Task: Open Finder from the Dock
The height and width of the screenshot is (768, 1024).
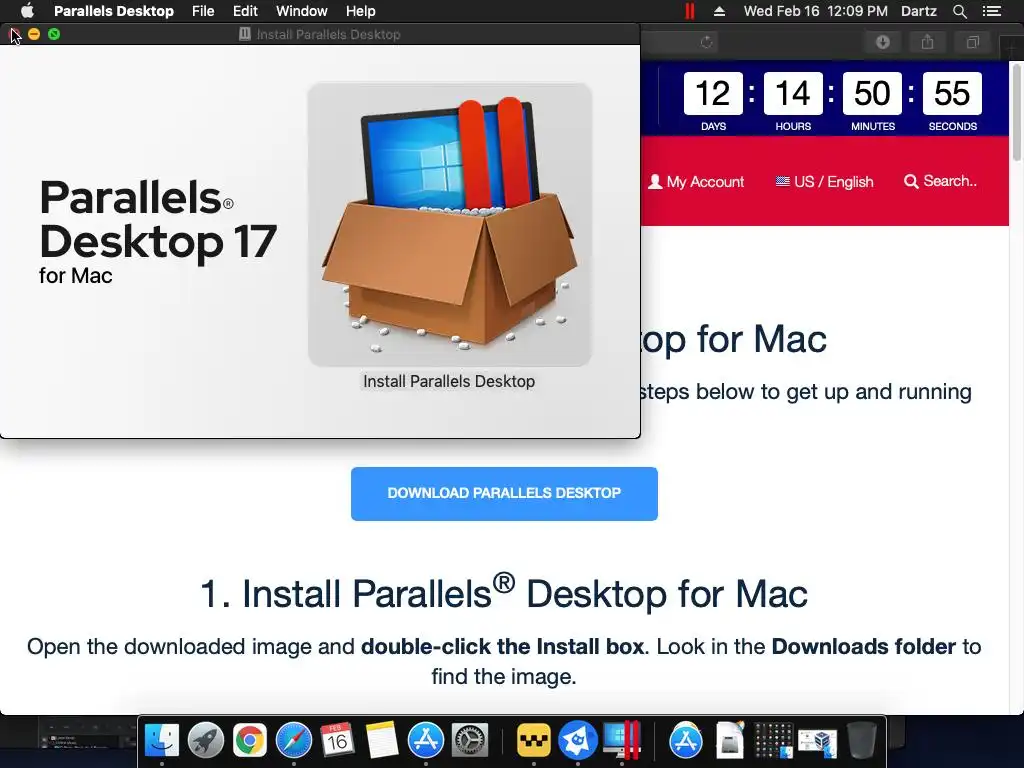Action: [161, 740]
